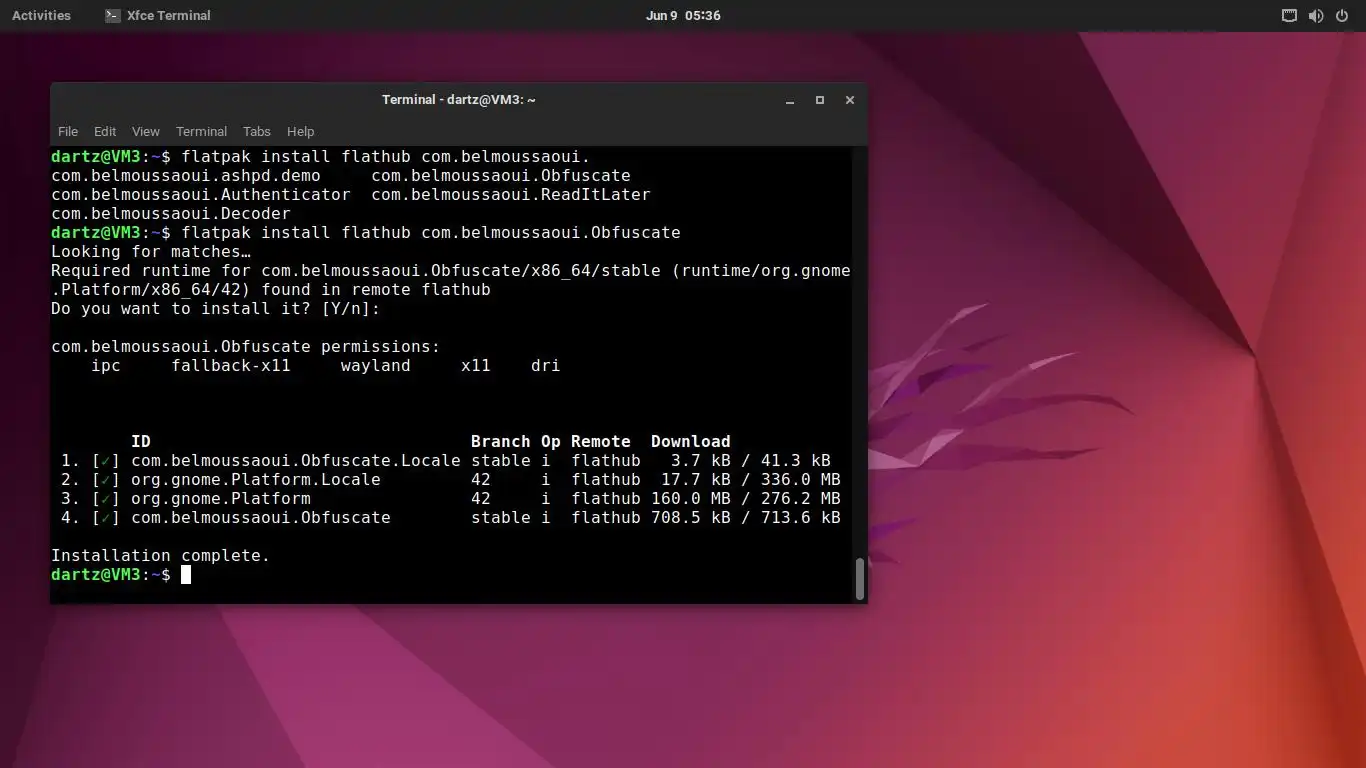The height and width of the screenshot is (768, 1366).
Task: Click the power icon in top bar
Action: click(1343, 15)
